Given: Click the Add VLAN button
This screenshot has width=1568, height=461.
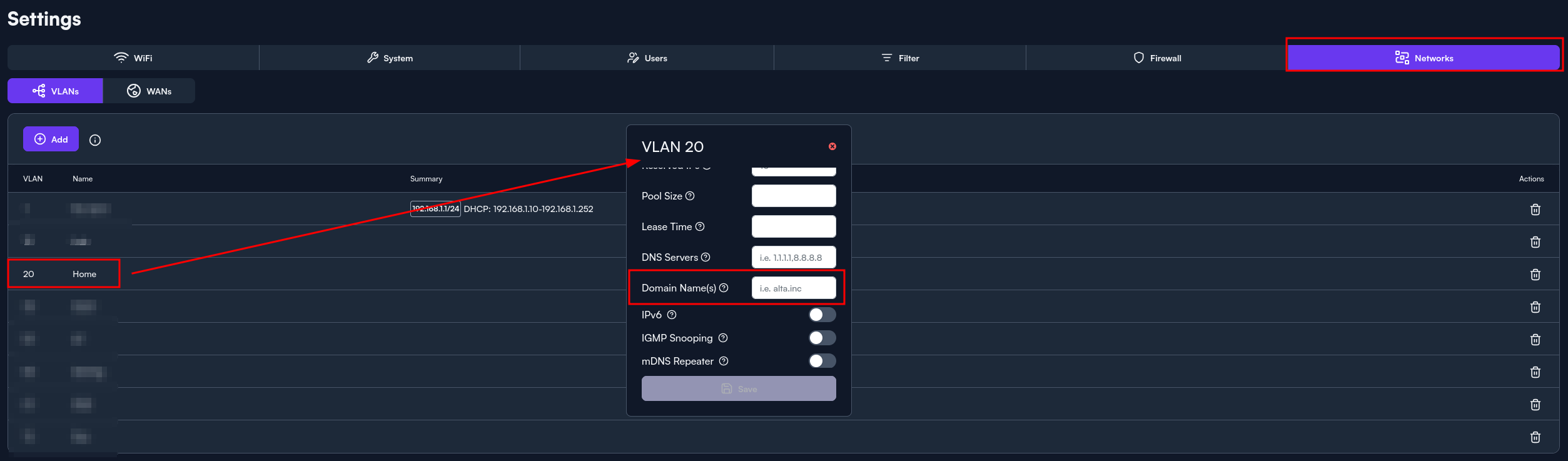Looking at the screenshot, I should [x=51, y=139].
